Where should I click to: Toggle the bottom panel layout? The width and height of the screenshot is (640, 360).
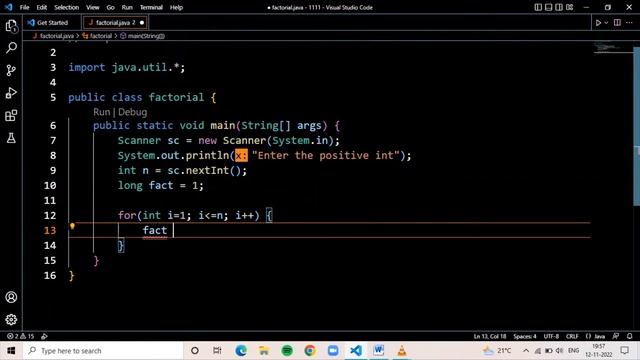click(x=549, y=7)
